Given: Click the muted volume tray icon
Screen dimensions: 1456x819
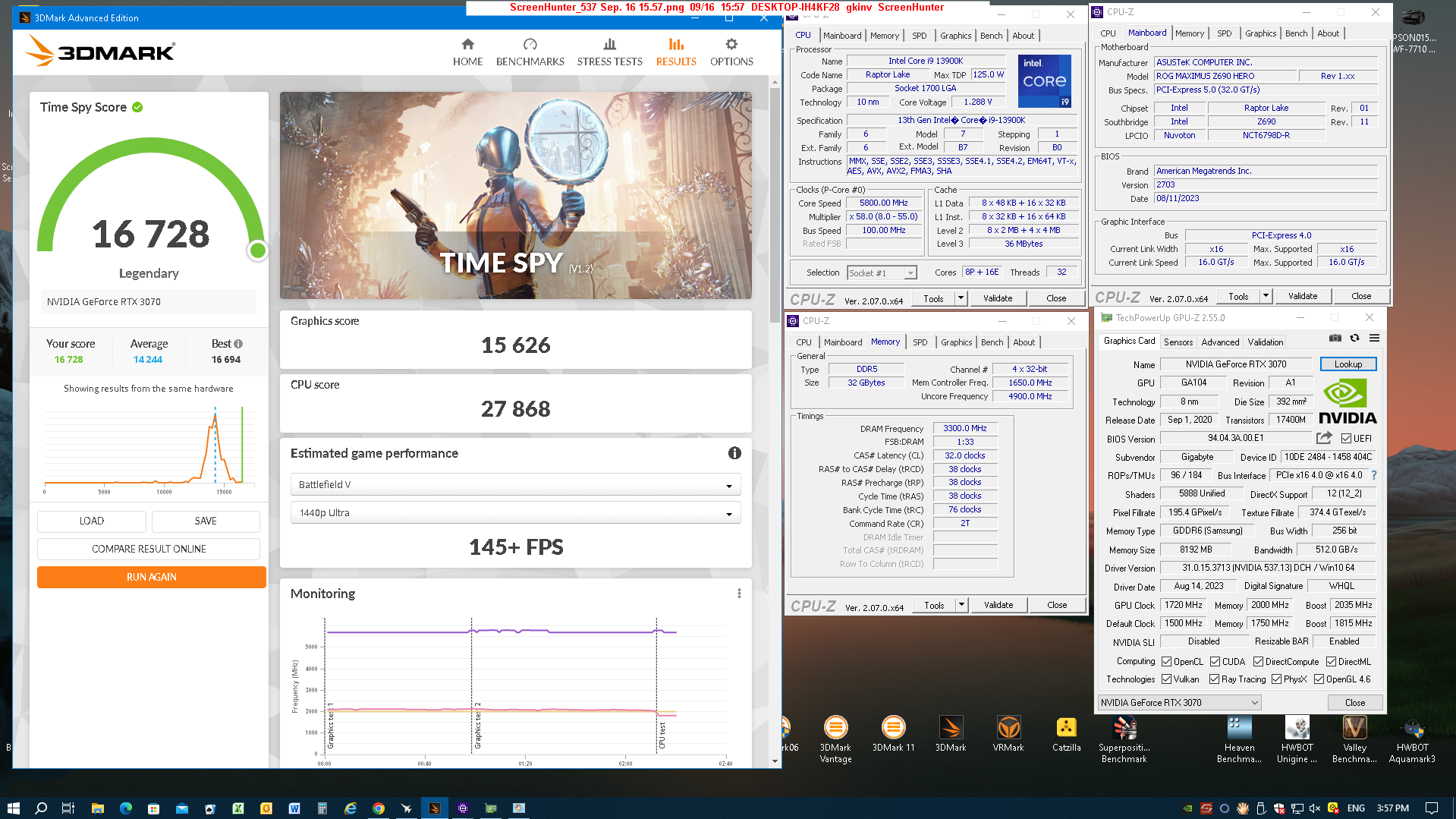Looking at the screenshot, I should (1315, 808).
